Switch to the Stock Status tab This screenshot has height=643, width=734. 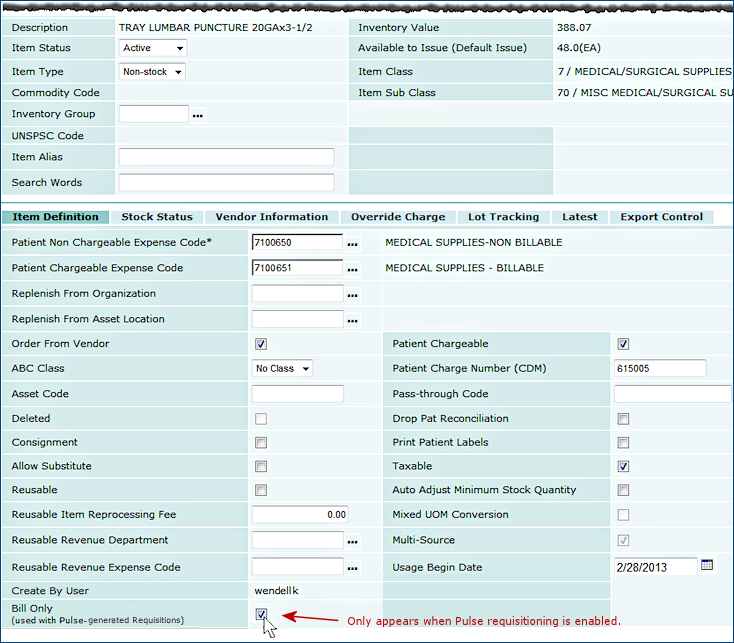(157, 217)
